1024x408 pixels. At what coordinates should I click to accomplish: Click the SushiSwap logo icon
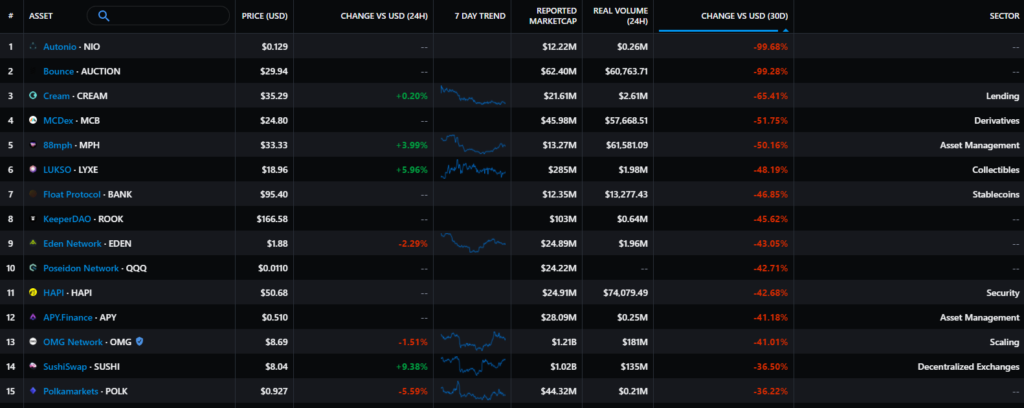(x=33, y=367)
